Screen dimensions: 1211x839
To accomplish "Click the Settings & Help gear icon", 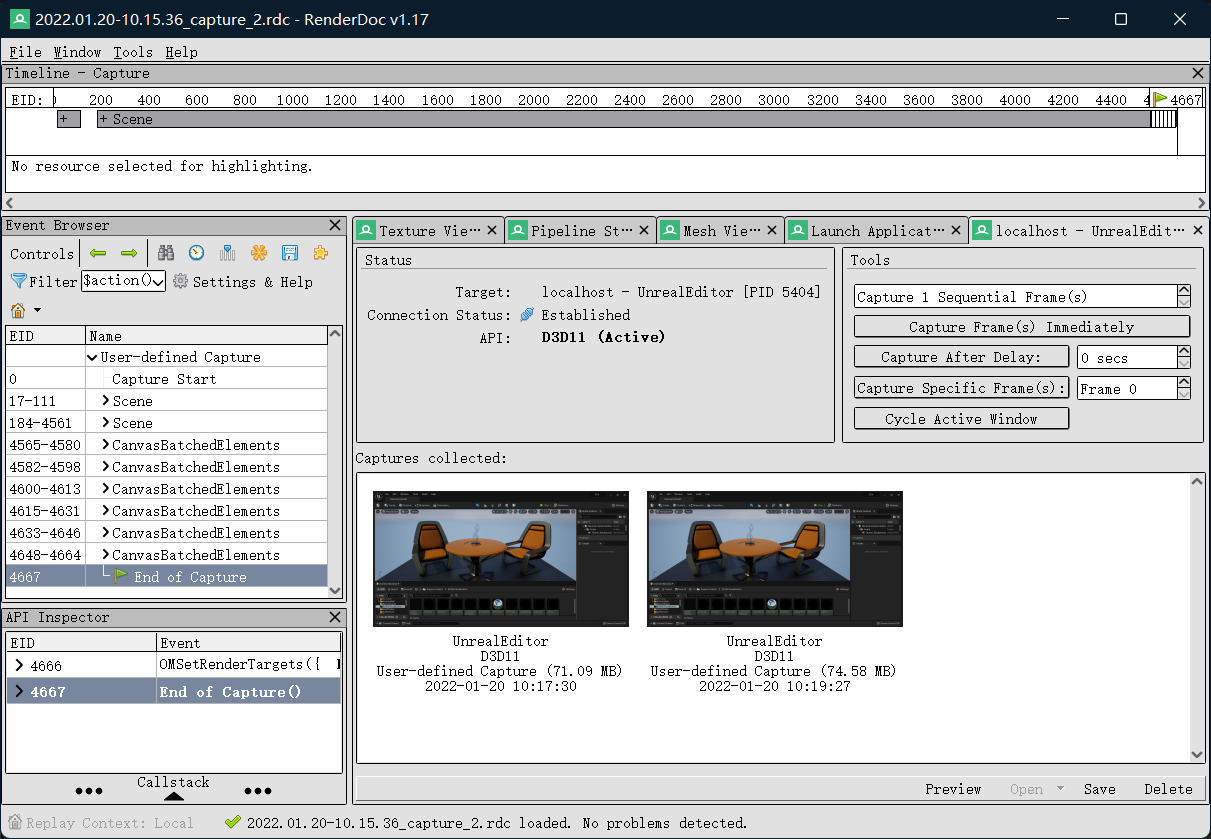I will [180, 282].
